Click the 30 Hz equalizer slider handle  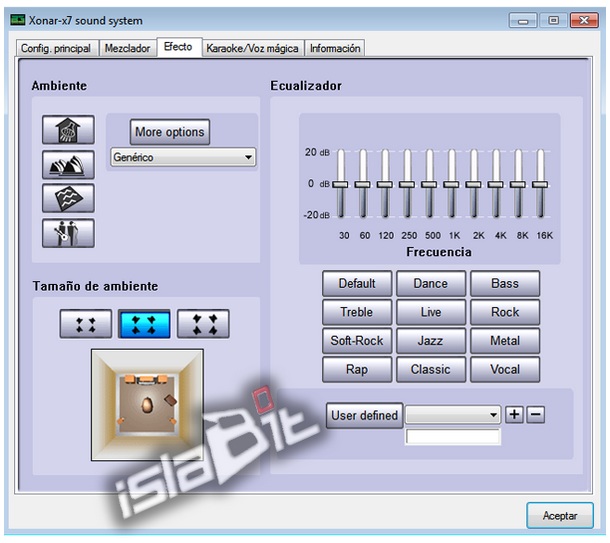340,184
